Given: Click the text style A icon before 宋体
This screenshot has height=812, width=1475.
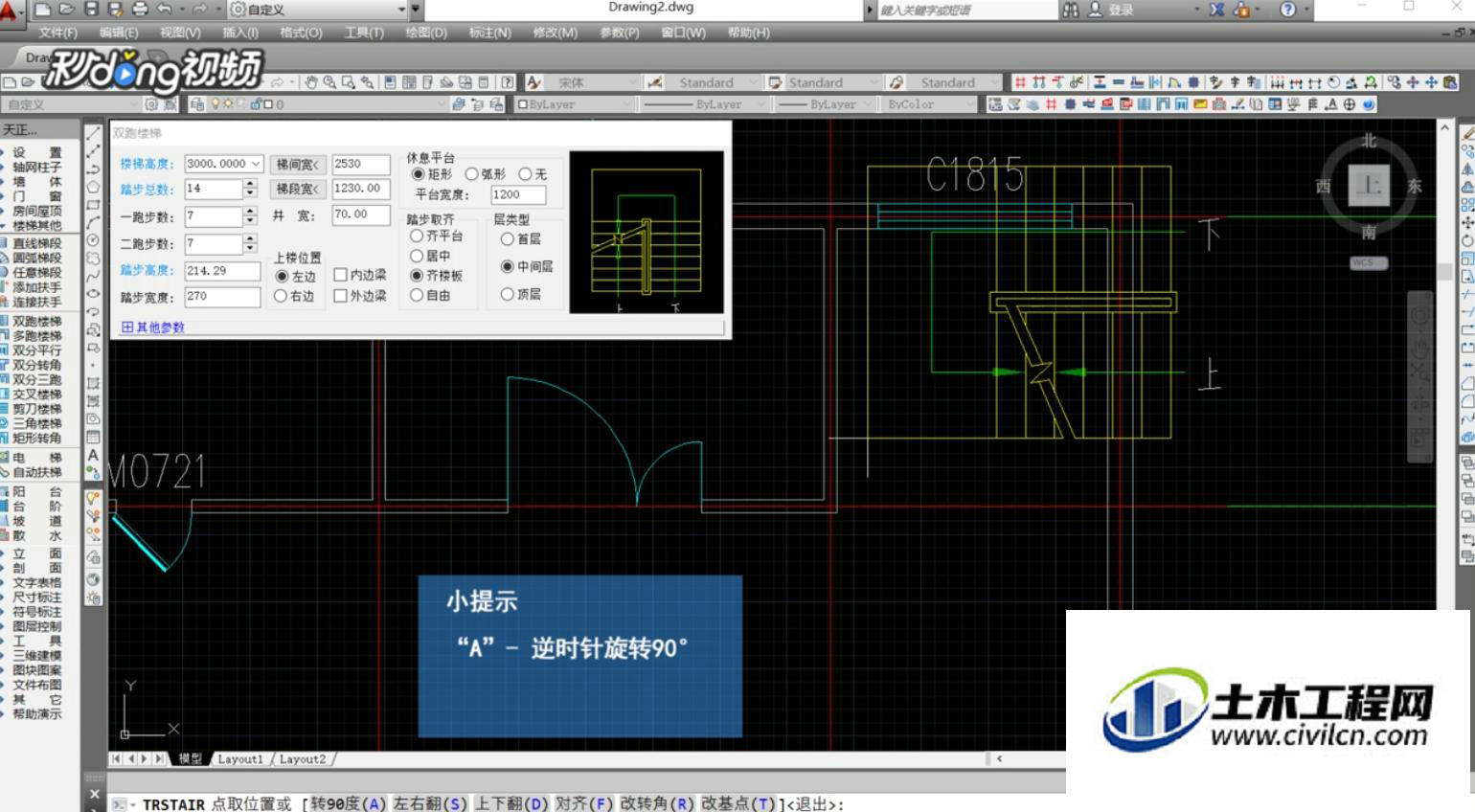Looking at the screenshot, I should (x=533, y=82).
